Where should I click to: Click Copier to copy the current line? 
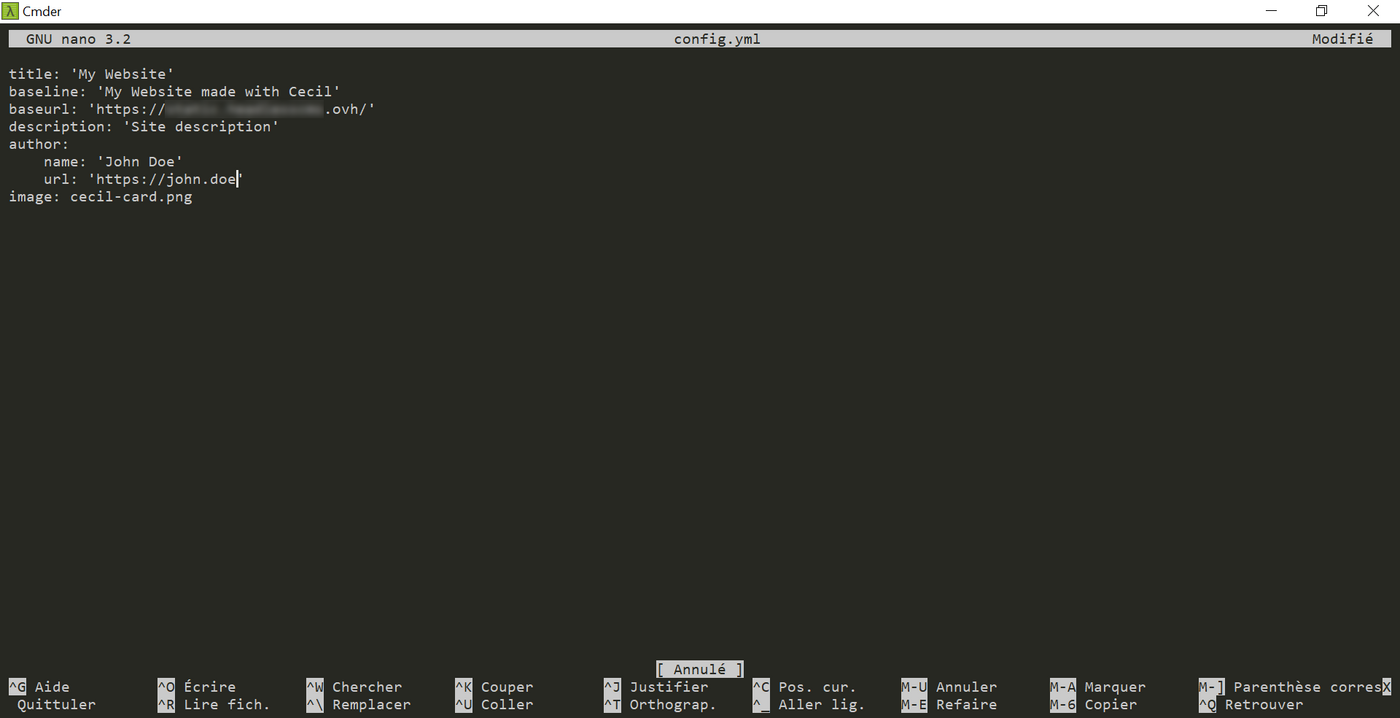(x=1111, y=704)
